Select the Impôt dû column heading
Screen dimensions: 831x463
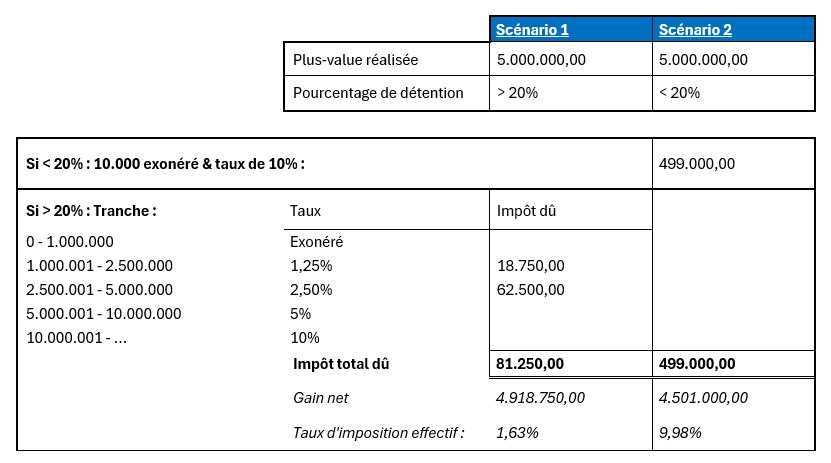(x=522, y=211)
